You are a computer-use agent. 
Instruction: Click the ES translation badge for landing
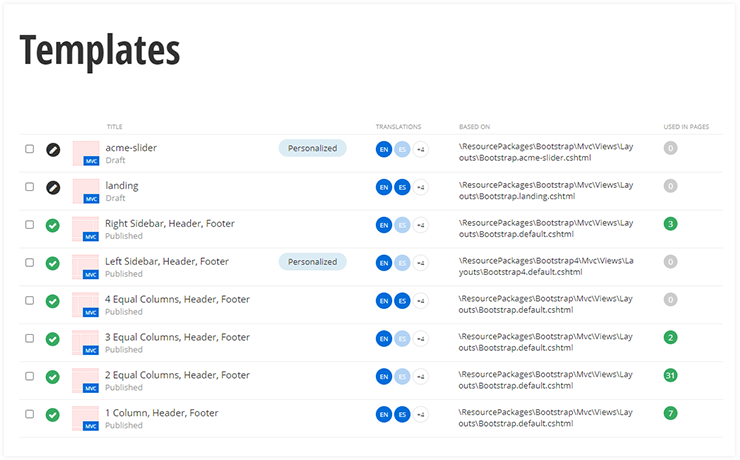click(x=402, y=187)
